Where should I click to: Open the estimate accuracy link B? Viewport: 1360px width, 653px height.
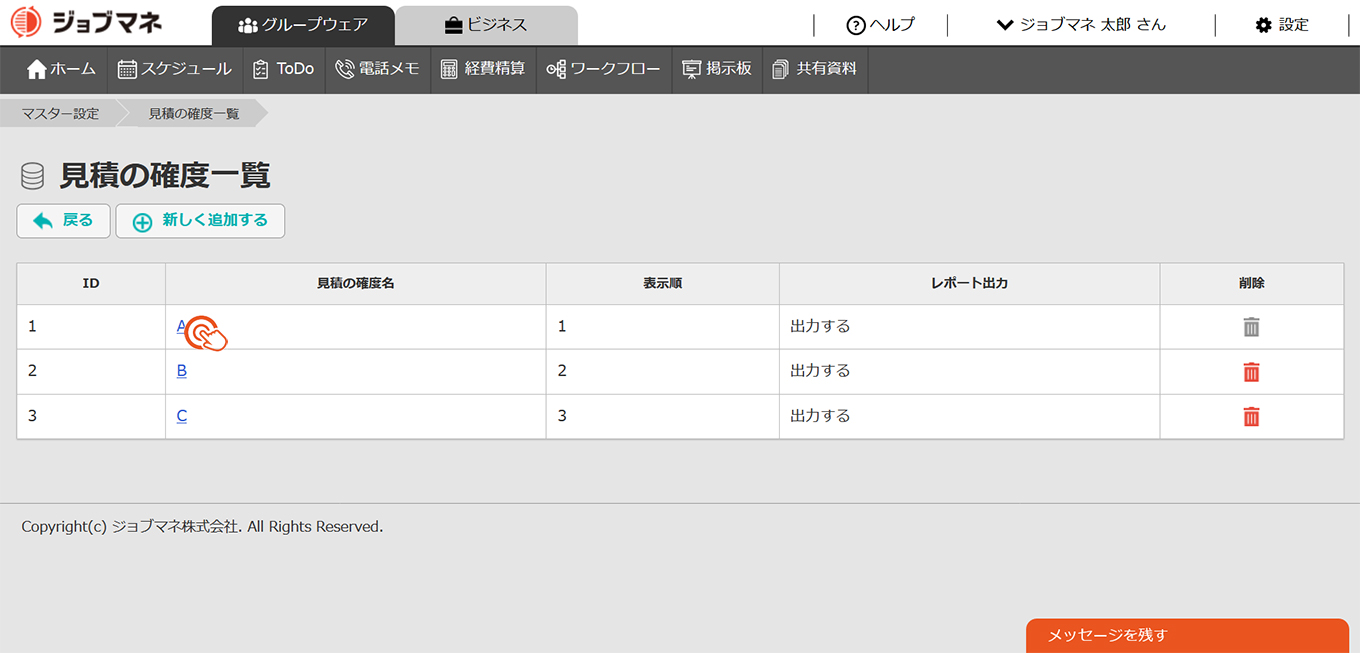(x=182, y=371)
